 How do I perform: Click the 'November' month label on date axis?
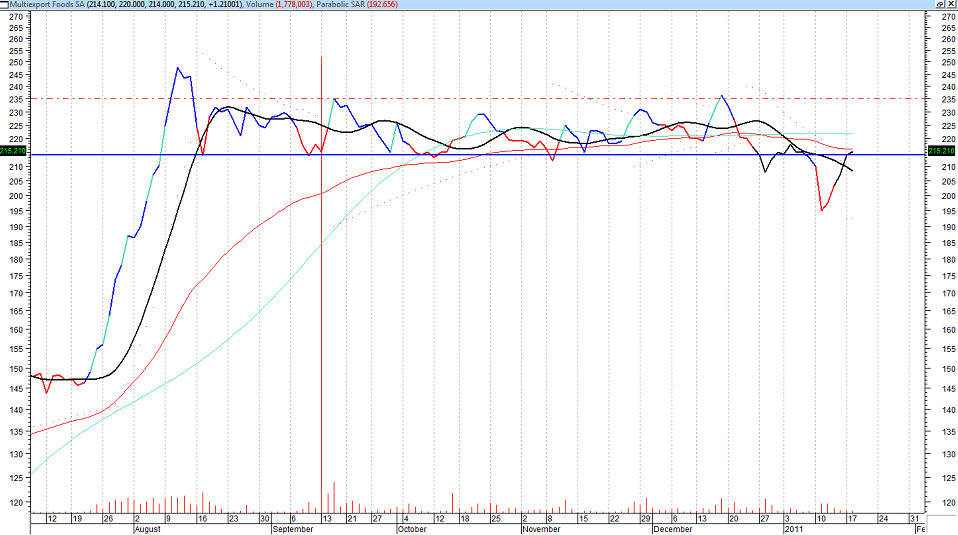point(541,529)
